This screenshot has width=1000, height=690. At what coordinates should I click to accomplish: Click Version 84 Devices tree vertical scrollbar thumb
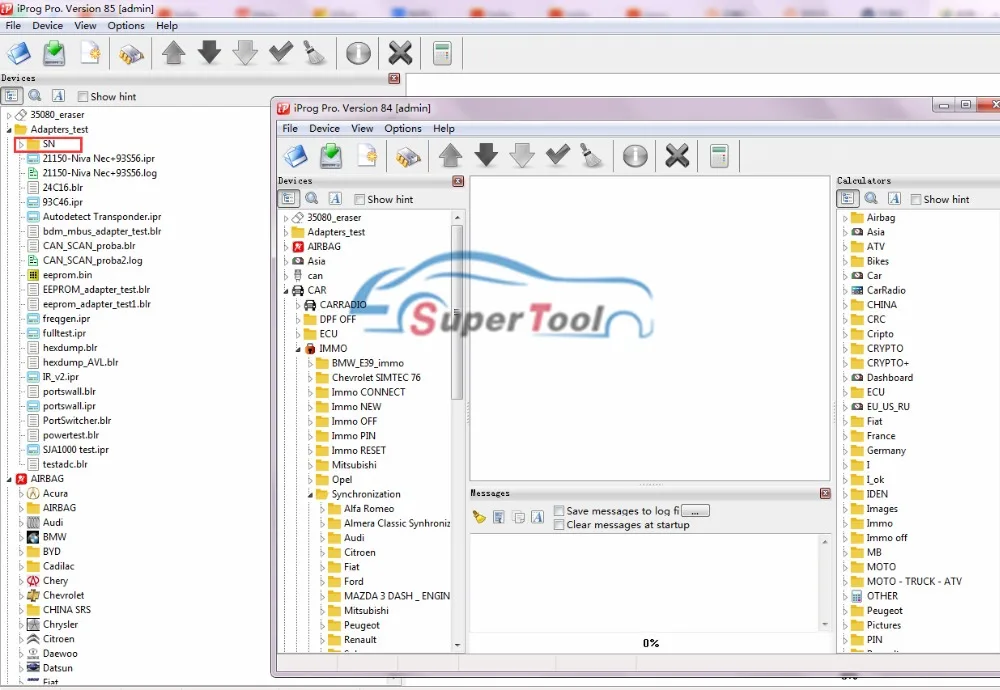[x=457, y=311]
